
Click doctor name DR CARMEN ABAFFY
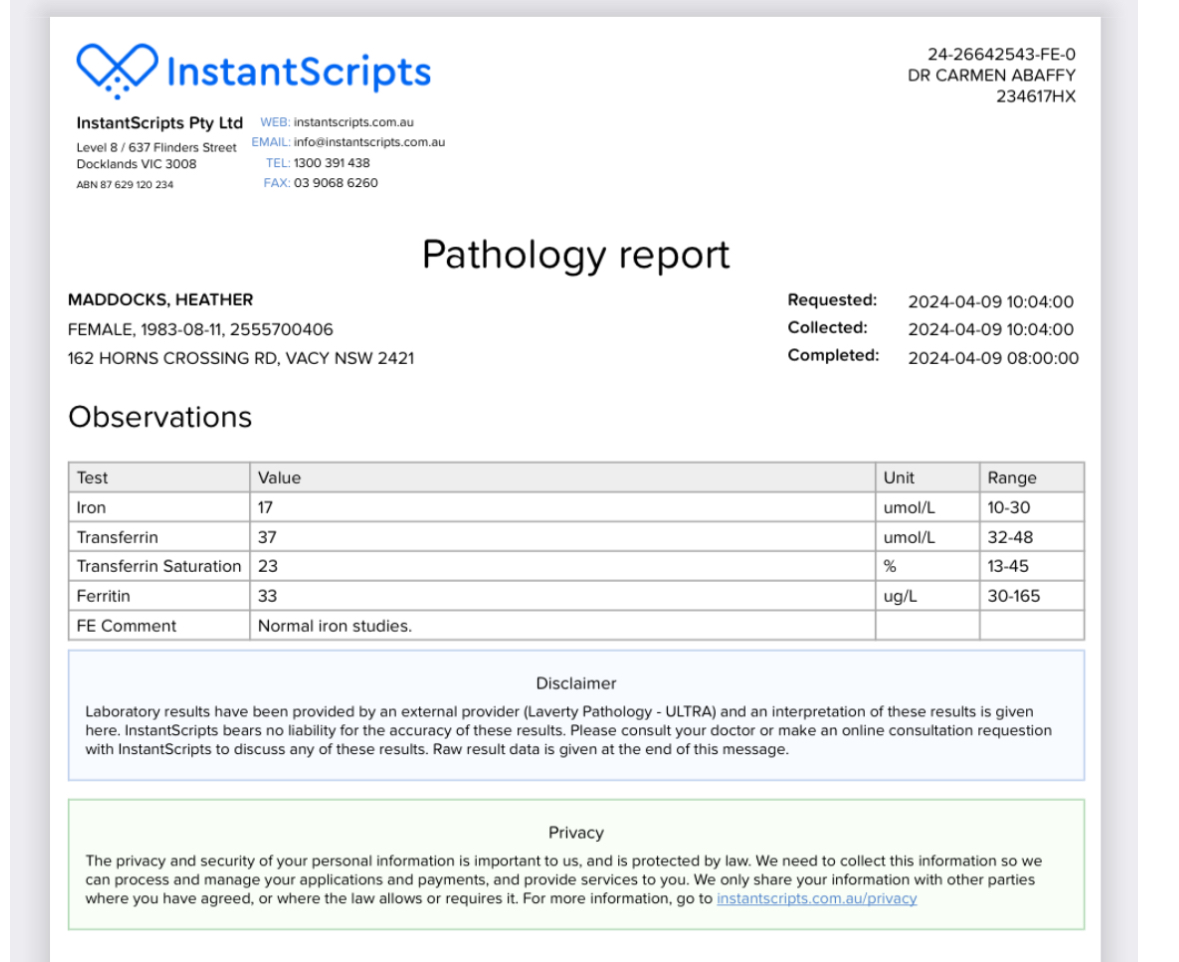(991, 76)
